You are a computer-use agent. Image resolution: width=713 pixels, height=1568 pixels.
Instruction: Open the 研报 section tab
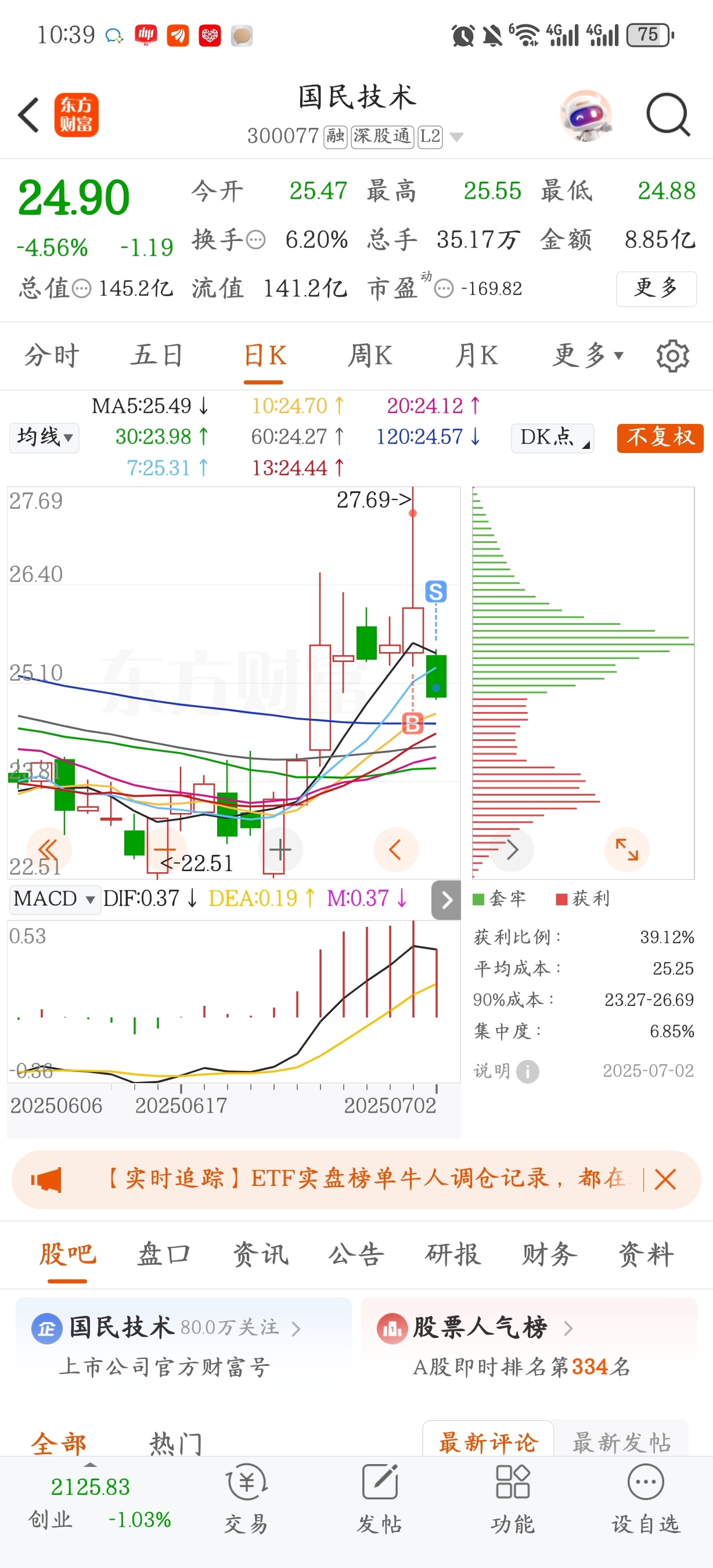click(x=453, y=1254)
